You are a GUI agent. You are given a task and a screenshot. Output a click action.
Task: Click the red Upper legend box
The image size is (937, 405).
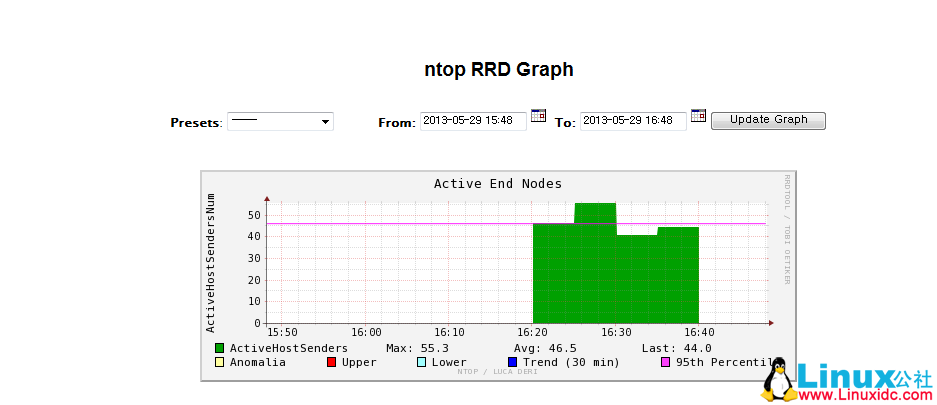tap(332, 362)
